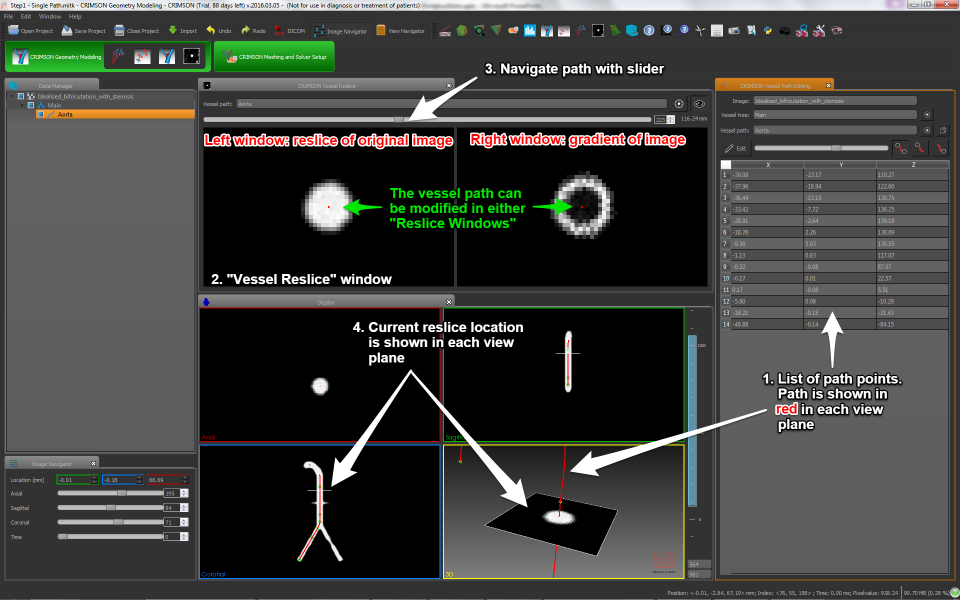Click CRIMSON Meshing and Solver Setup button
Screen dimensions: 960x600
(275, 57)
